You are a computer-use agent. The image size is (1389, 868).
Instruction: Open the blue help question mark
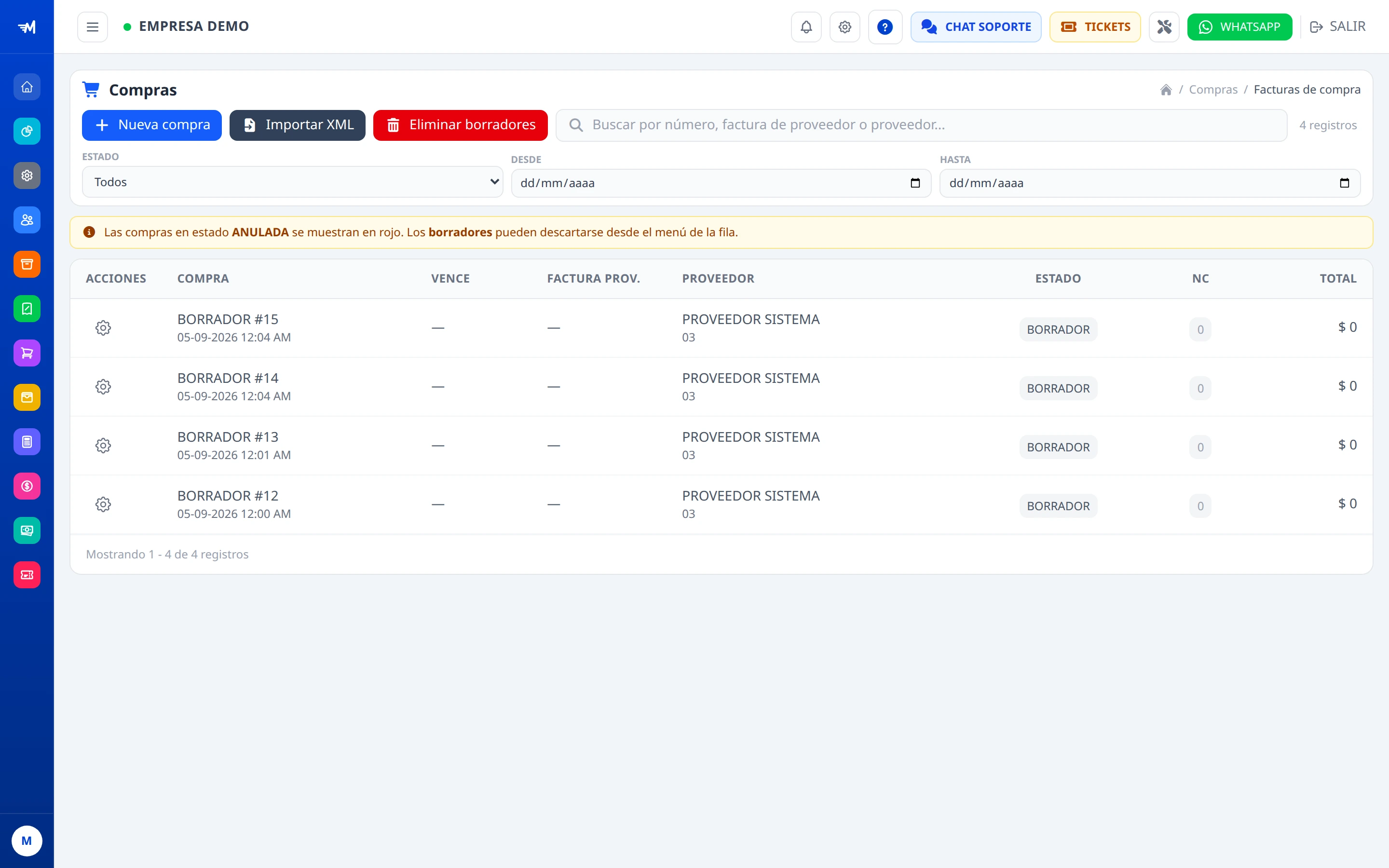point(885,27)
